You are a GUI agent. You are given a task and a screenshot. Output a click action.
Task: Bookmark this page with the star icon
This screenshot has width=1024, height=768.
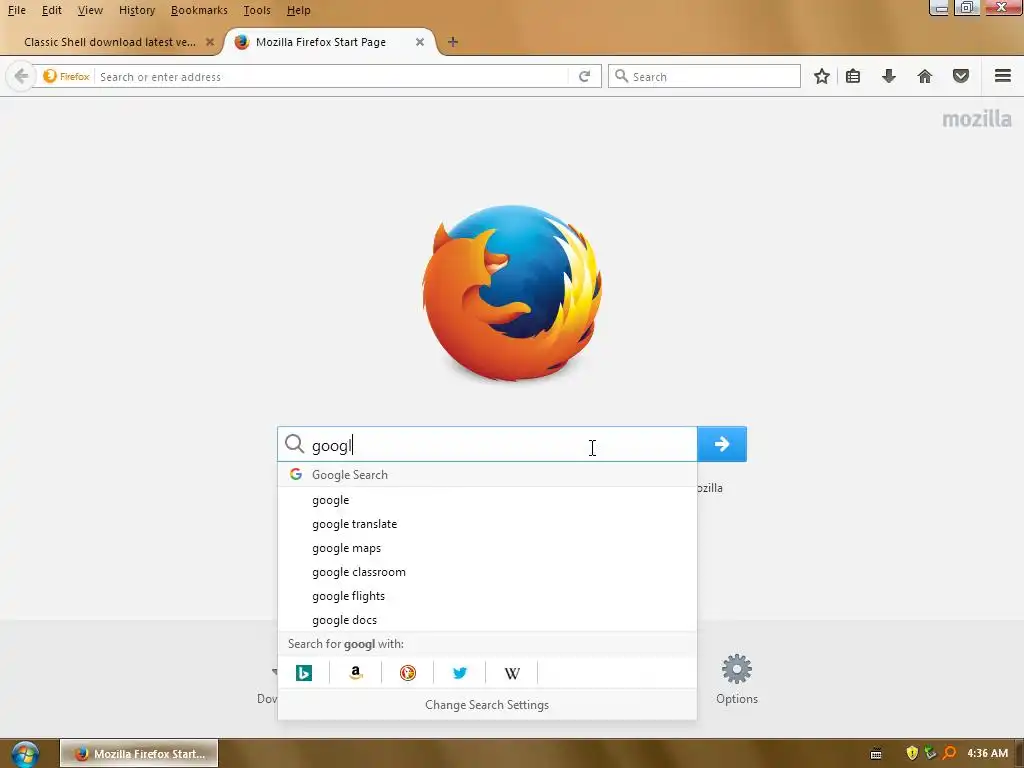click(822, 76)
